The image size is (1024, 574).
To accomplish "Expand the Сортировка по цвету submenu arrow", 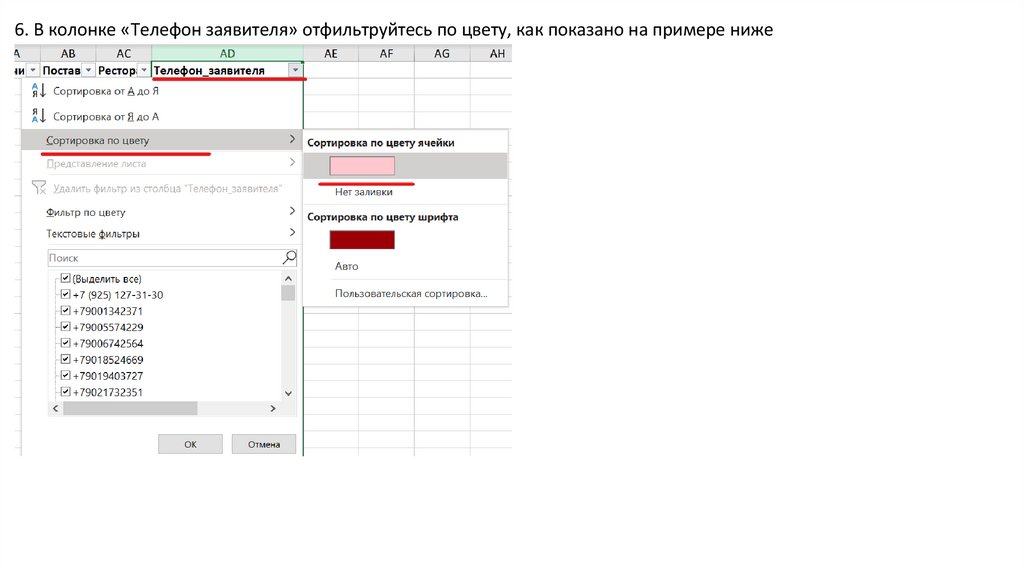I will pyautogui.click(x=292, y=139).
